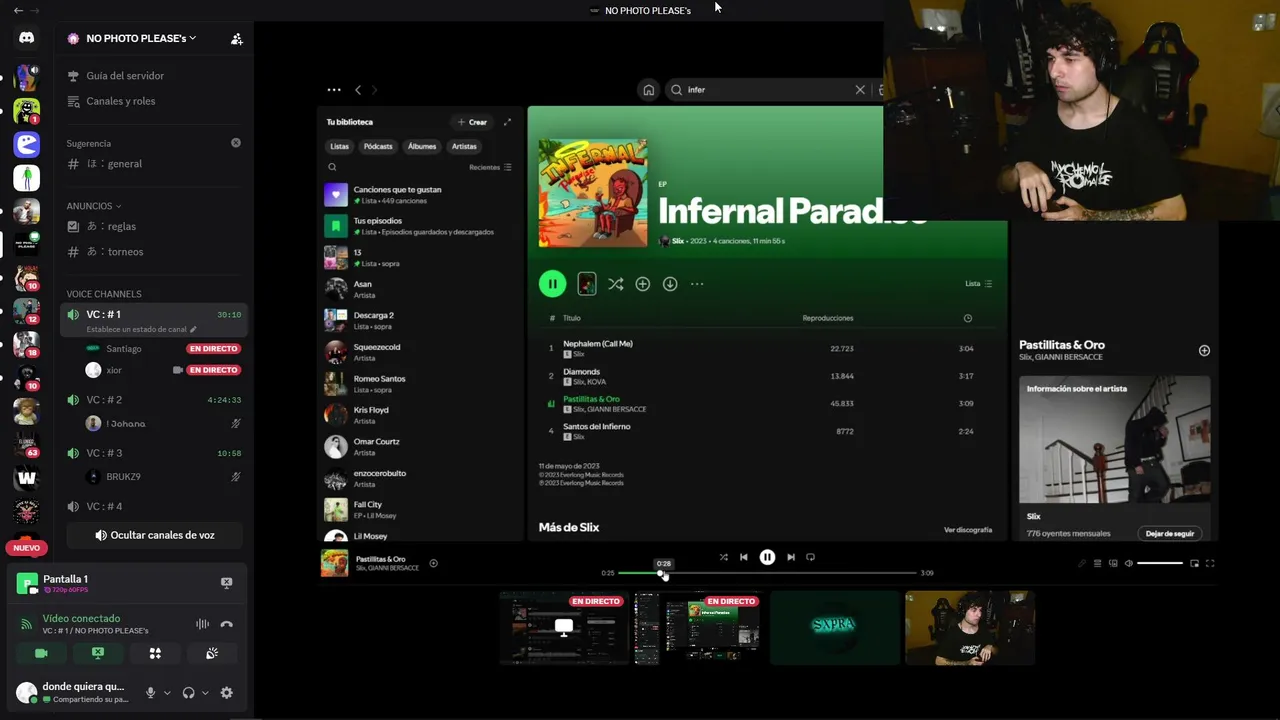Dismiss the Sugerencia channel suggestion
This screenshot has height=720, width=1280.
pyautogui.click(x=236, y=143)
